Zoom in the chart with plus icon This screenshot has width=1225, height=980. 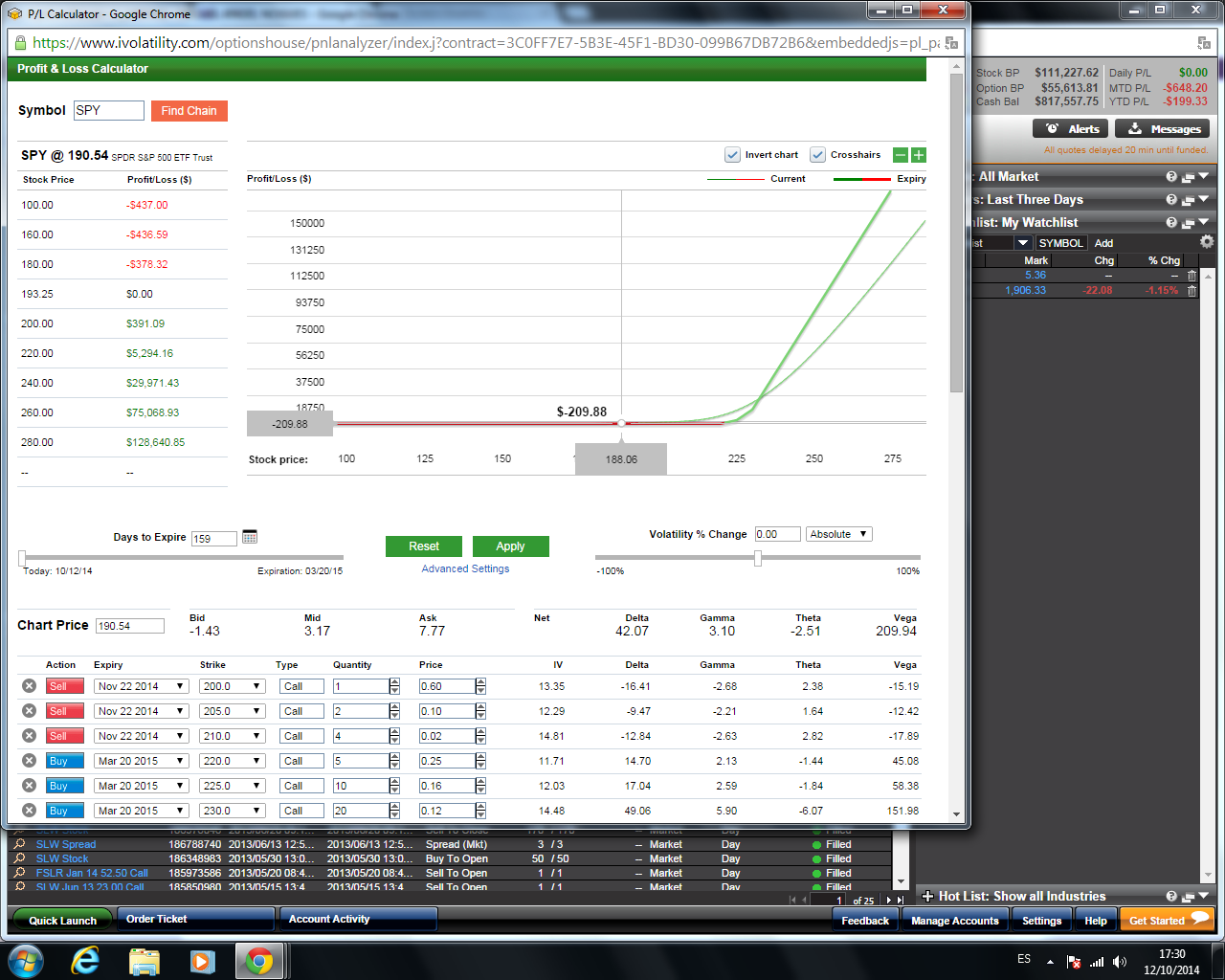[x=918, y=155]
